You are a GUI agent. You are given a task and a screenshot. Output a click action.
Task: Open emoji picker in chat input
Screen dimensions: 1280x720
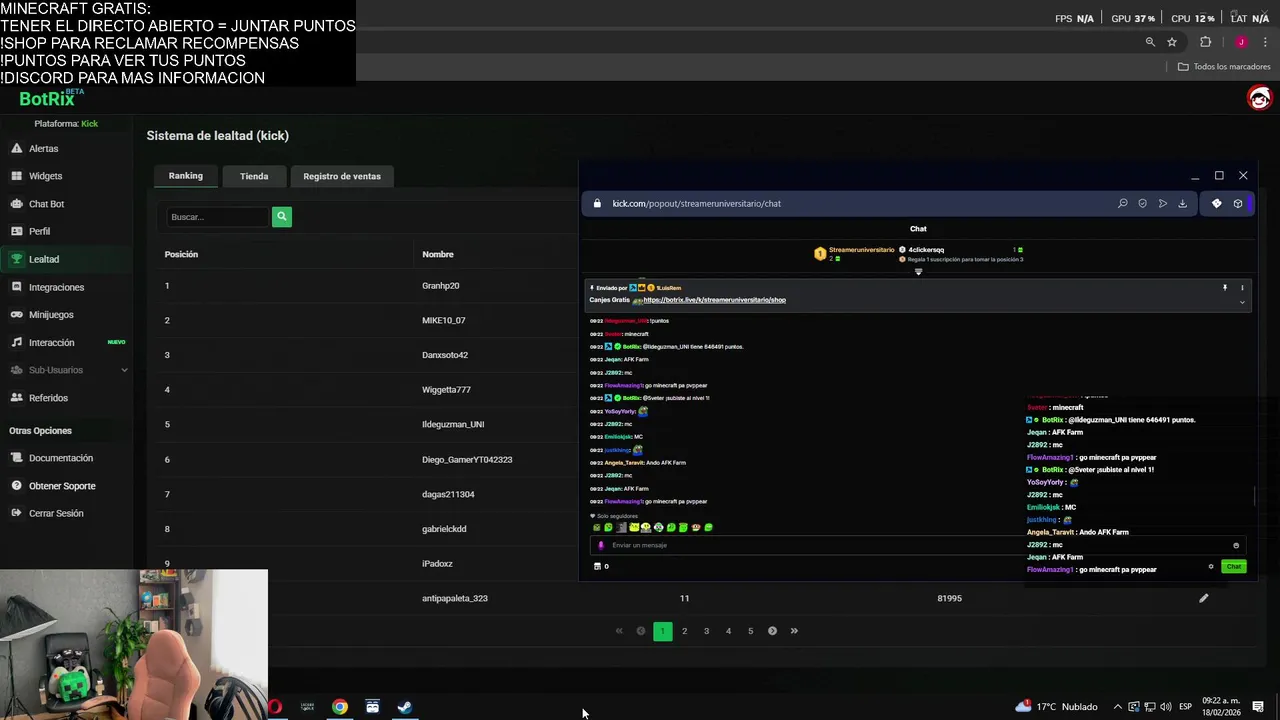tap(1235, 546)
